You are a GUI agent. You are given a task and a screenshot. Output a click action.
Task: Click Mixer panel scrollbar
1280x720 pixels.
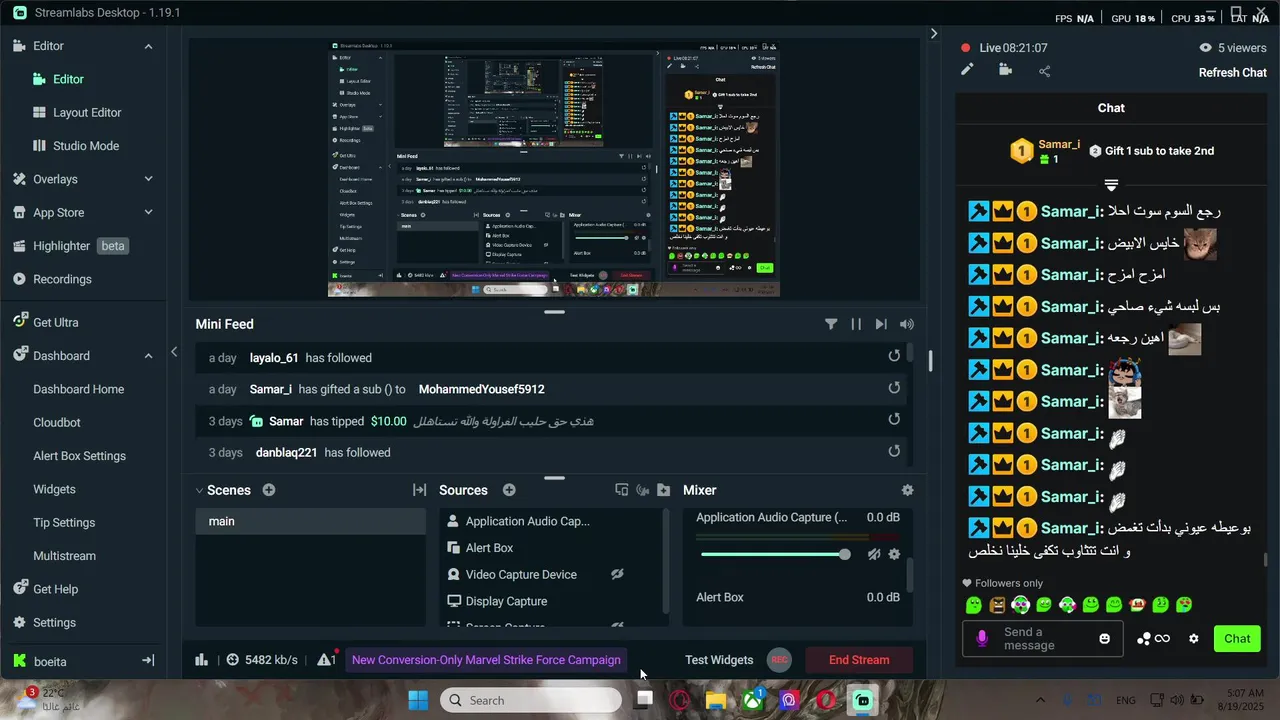pyautogui.click(x=909, y=575)
